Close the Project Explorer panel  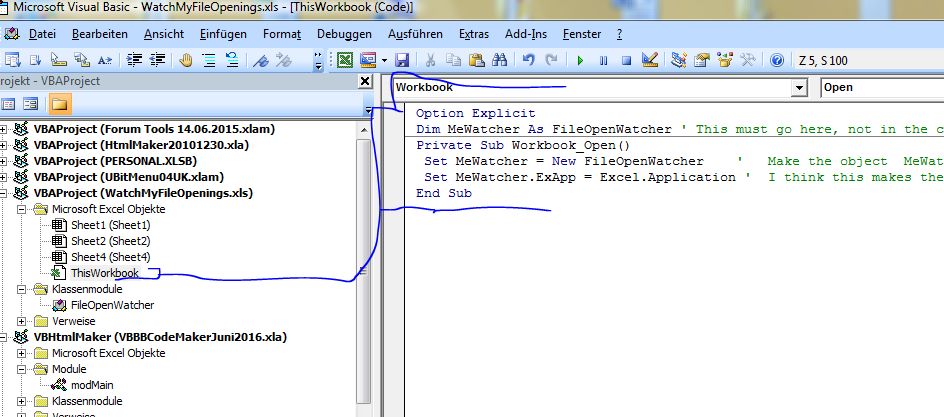click(365, 81)
